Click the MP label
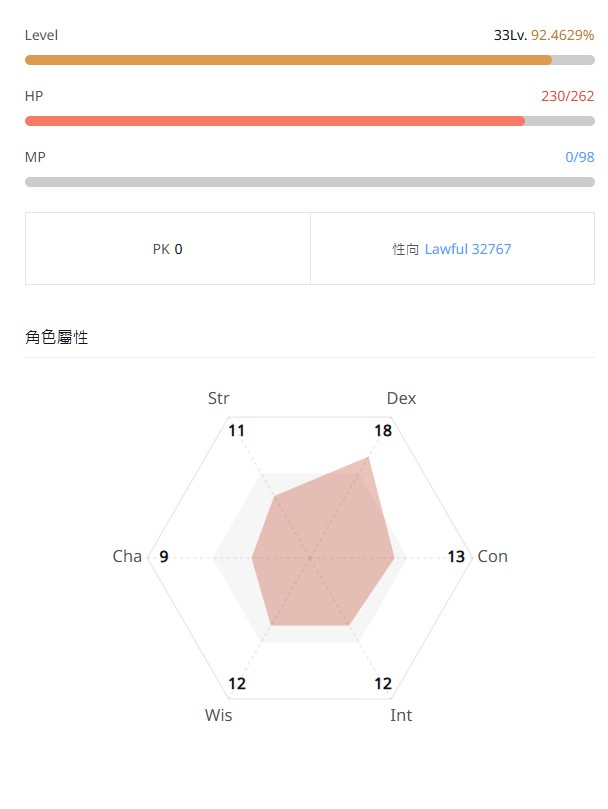 [x=35, y=156]
